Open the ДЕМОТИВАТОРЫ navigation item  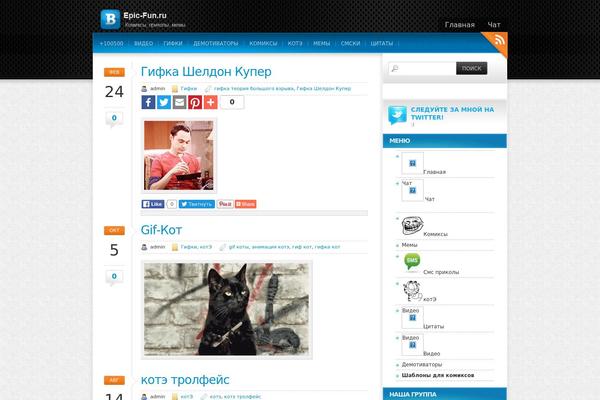tap(216, 44)
